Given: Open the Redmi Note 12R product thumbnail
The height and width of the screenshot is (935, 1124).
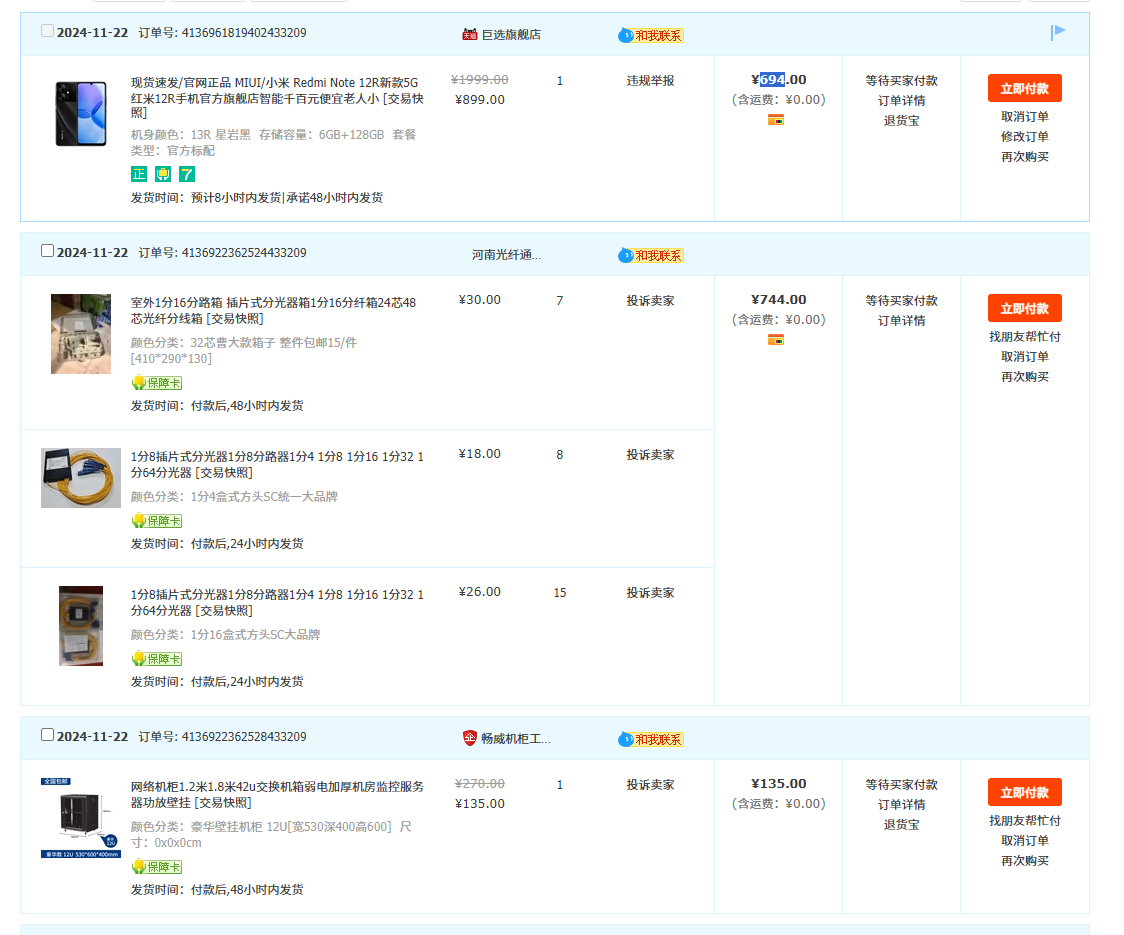Looking at the screenshot, I should 81,113.
